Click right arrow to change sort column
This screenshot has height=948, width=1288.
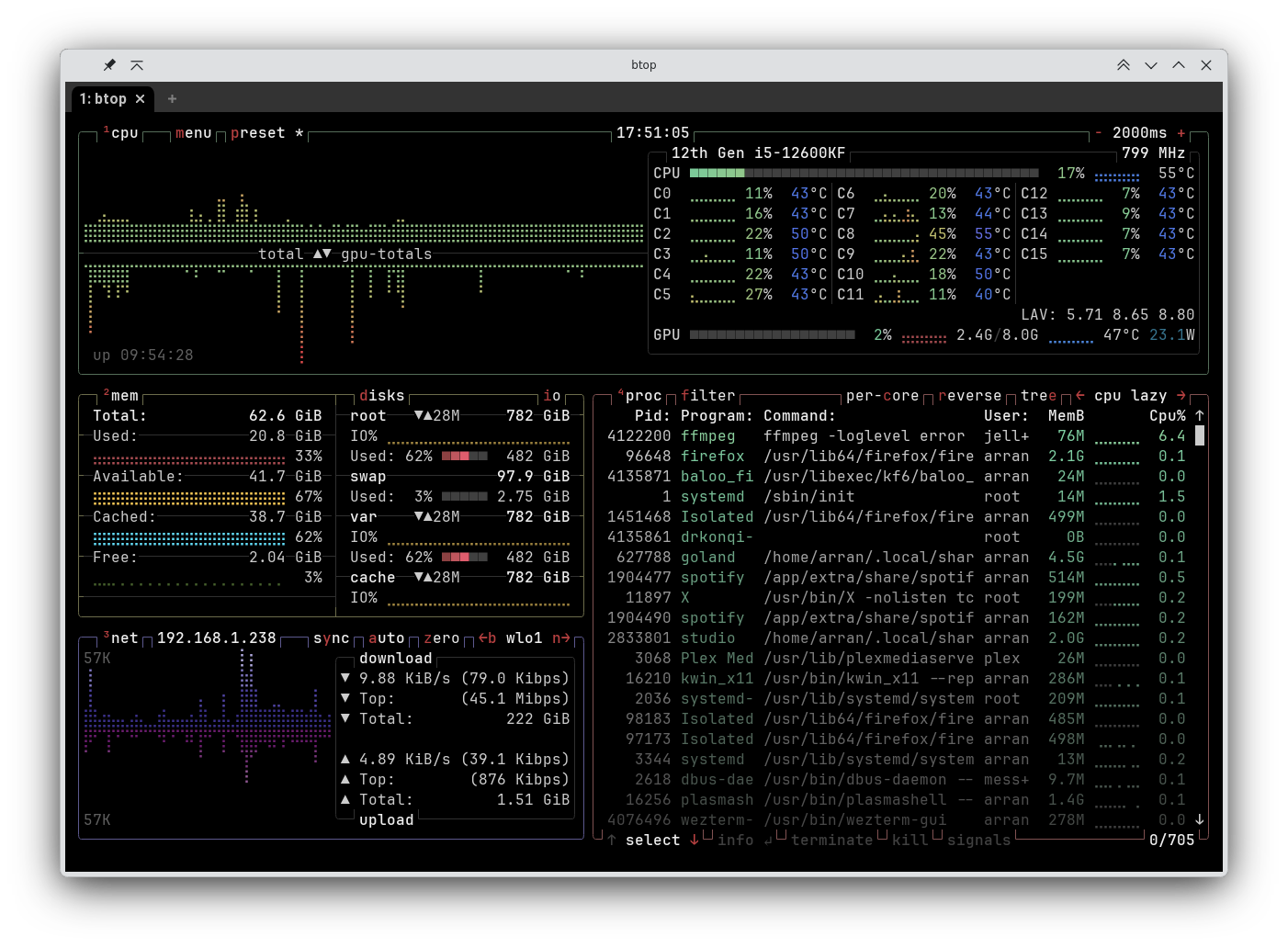(1181, 396)
